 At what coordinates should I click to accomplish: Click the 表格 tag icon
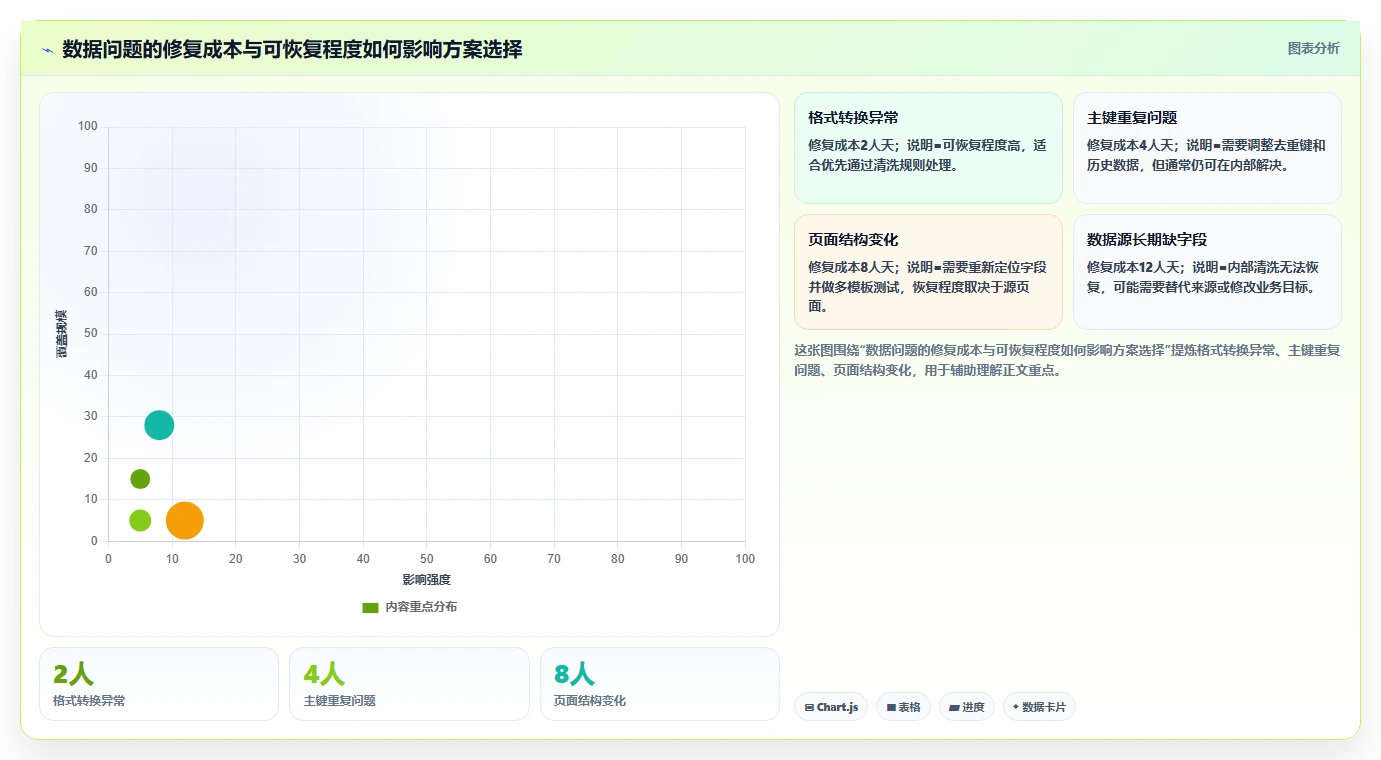tap(891, 708)
